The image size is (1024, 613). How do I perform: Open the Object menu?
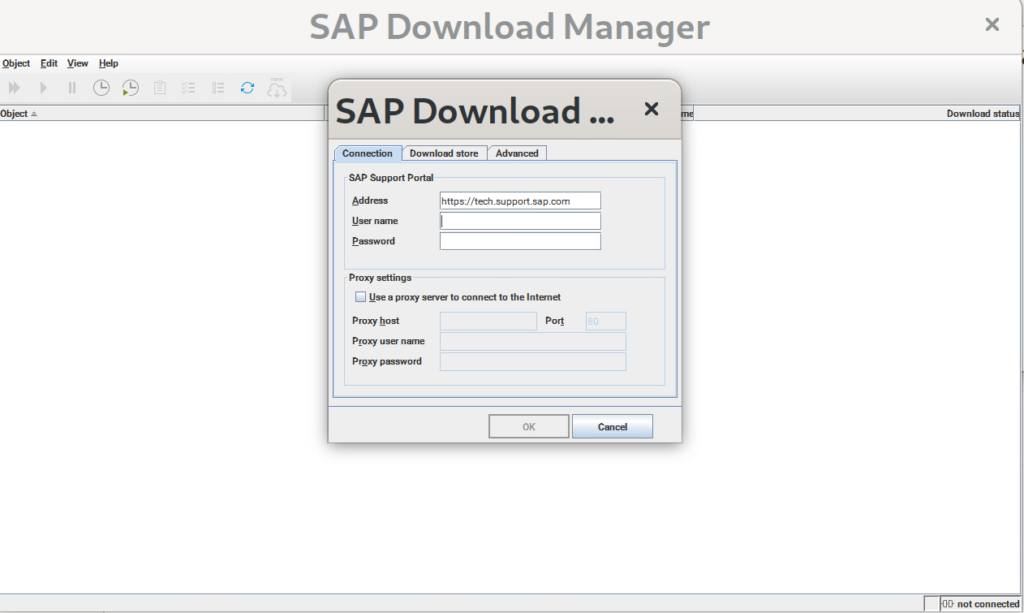pyautogui.click(x=16, y=63)
